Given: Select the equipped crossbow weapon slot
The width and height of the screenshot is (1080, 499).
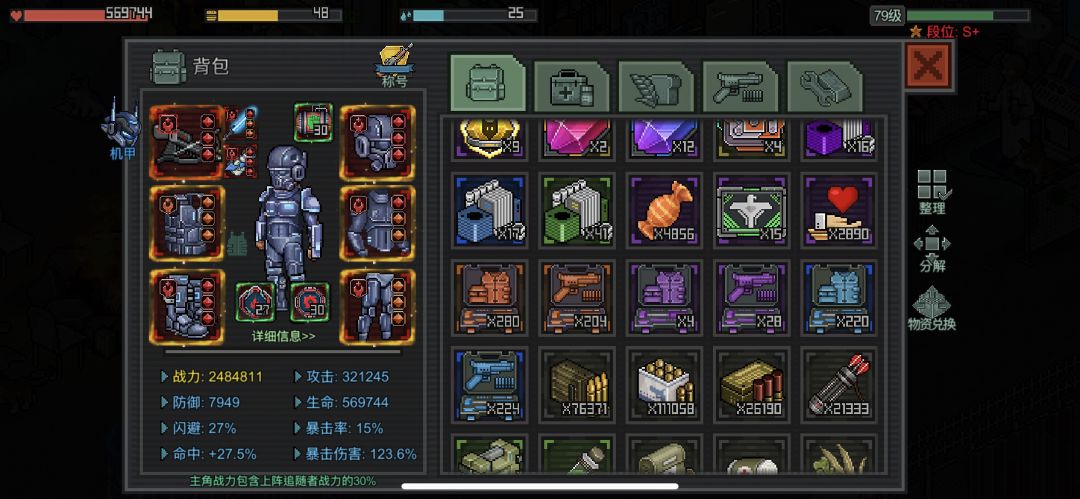Looking at the screenshot, I should coord(186,143).
